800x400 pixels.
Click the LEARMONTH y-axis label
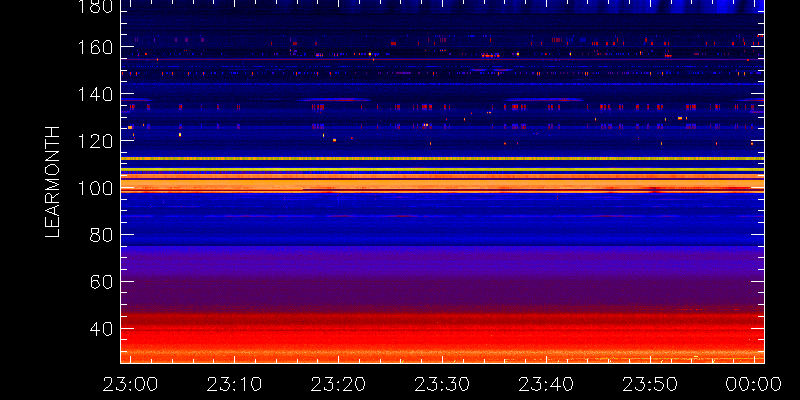tap(53, 182)
